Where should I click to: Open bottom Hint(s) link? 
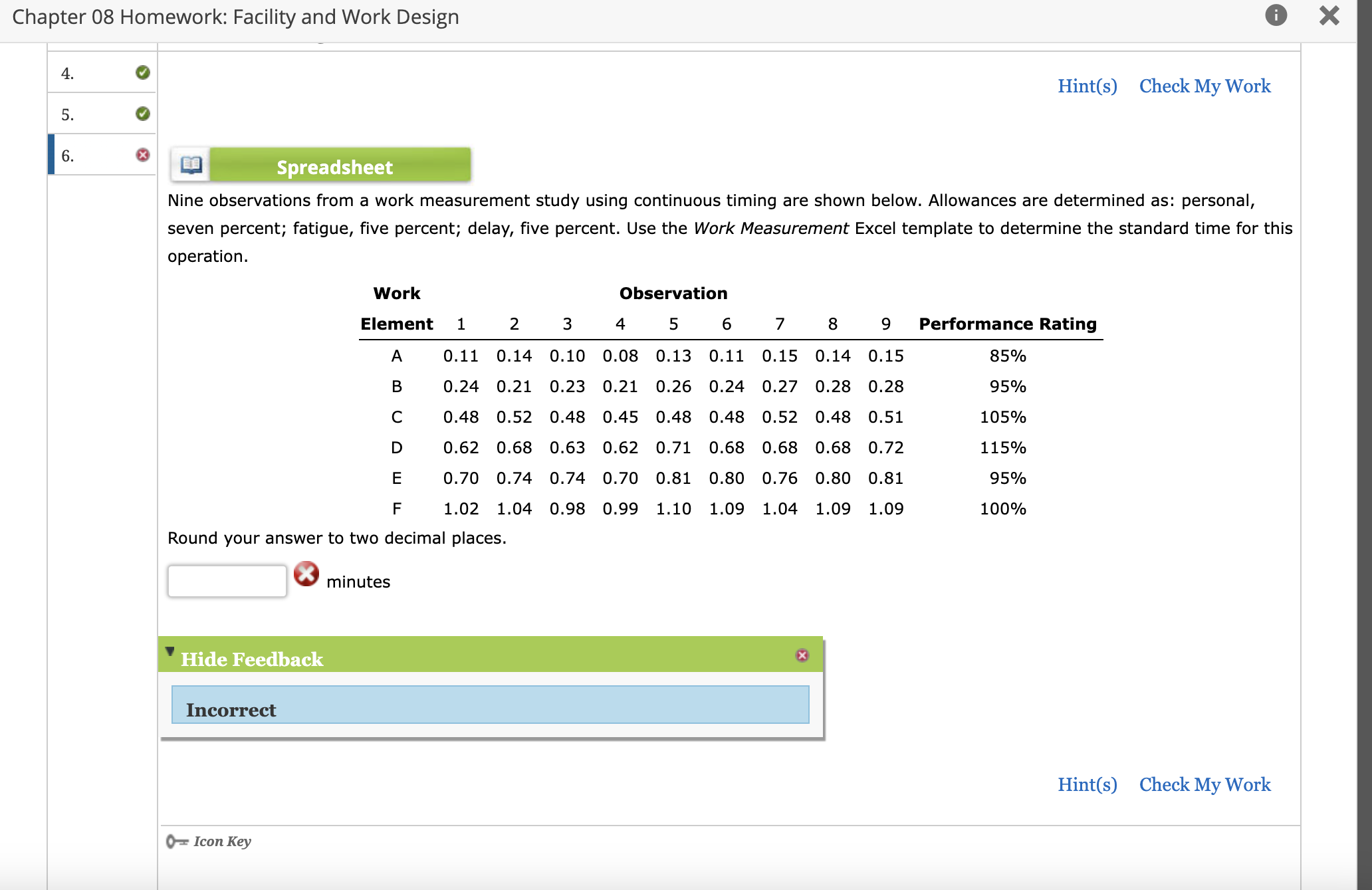click(x=1087, y=784)
